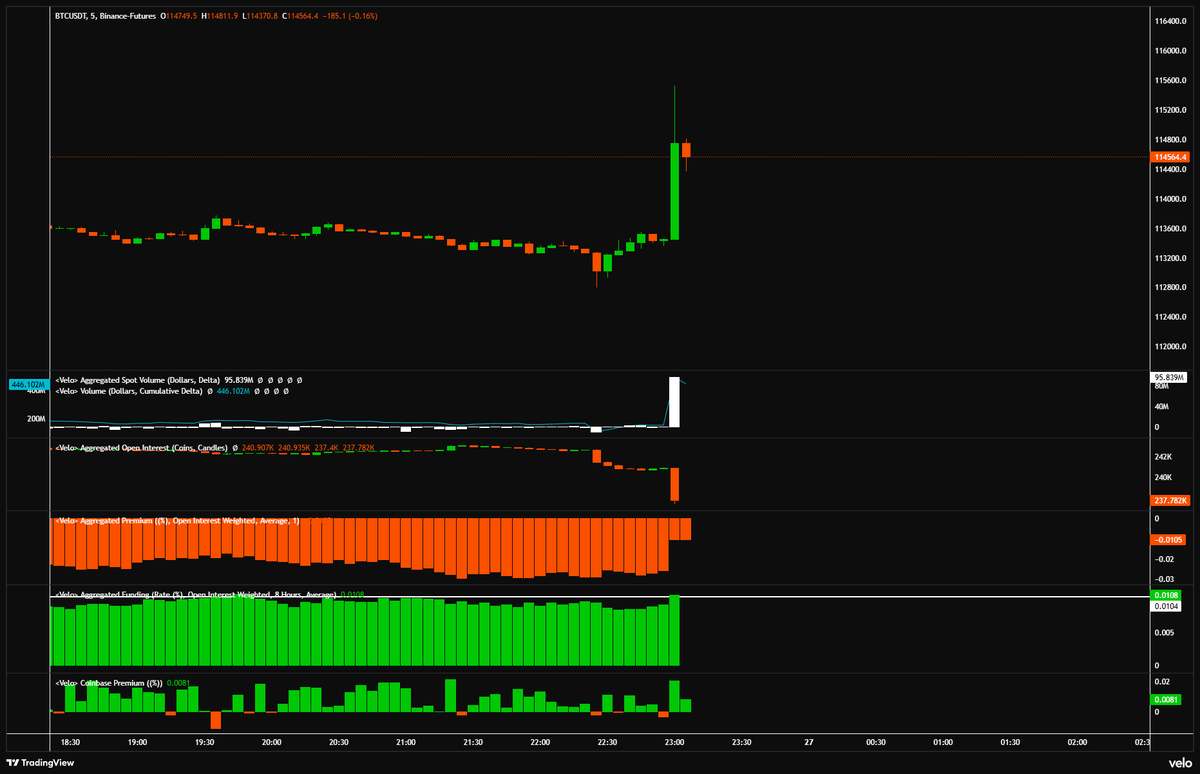Screen dimensions: 1200x774
Task: Click the 112000.0 price axis label
Action: pyautogui.click(x=1172, y=347)
